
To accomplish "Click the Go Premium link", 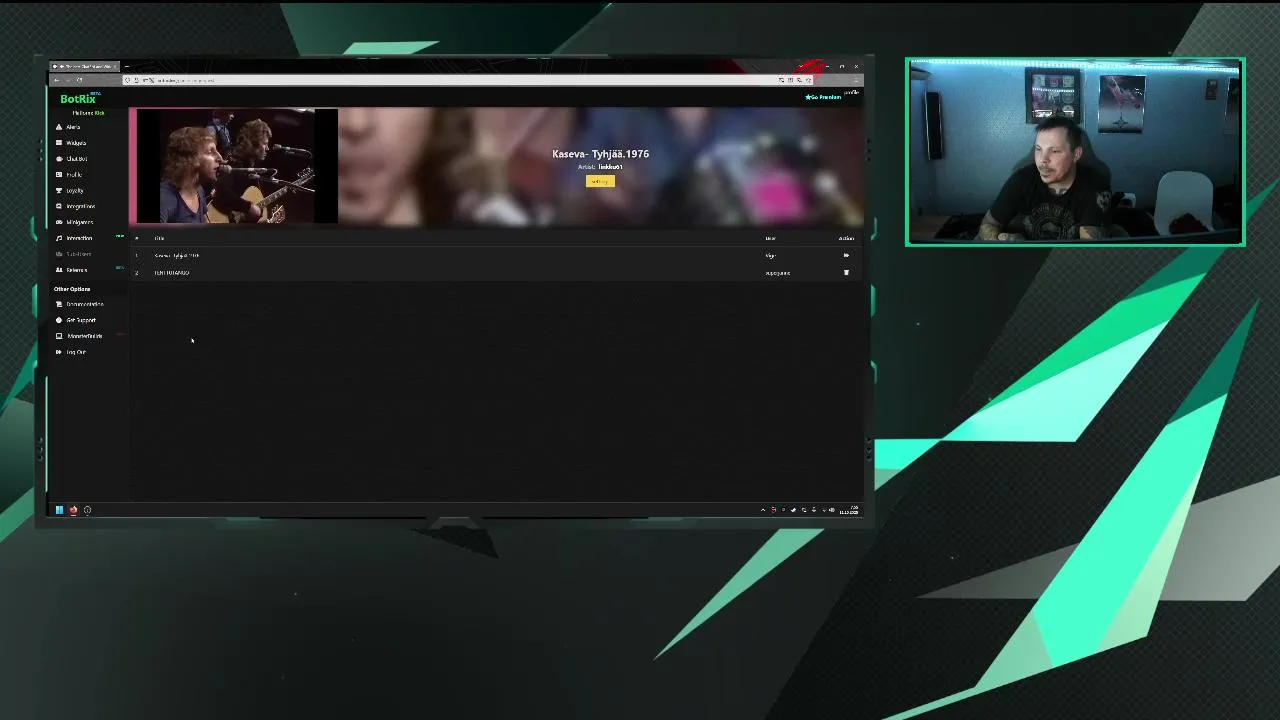I will [823, 97].
